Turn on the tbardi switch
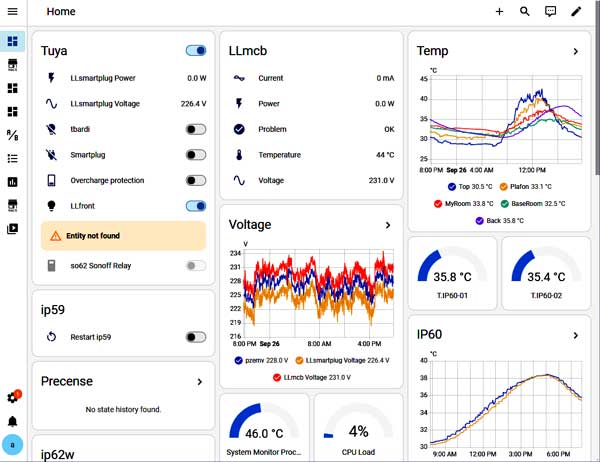600x462 pixels. tap(196, 129)
